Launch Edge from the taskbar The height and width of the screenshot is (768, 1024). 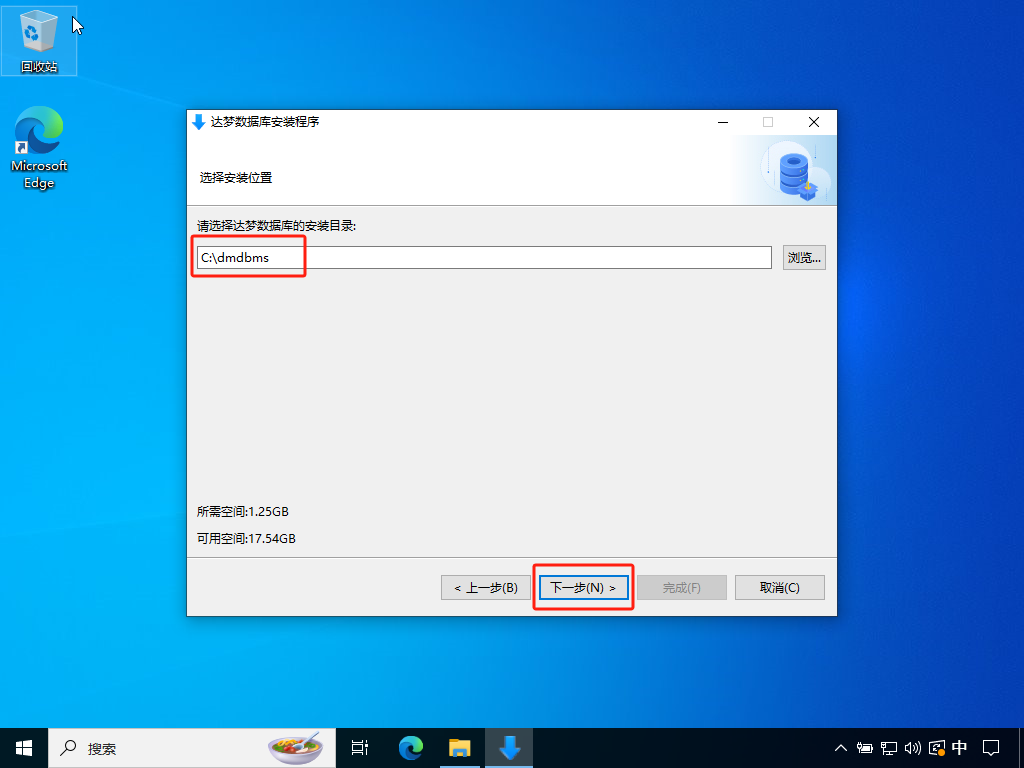410,748
